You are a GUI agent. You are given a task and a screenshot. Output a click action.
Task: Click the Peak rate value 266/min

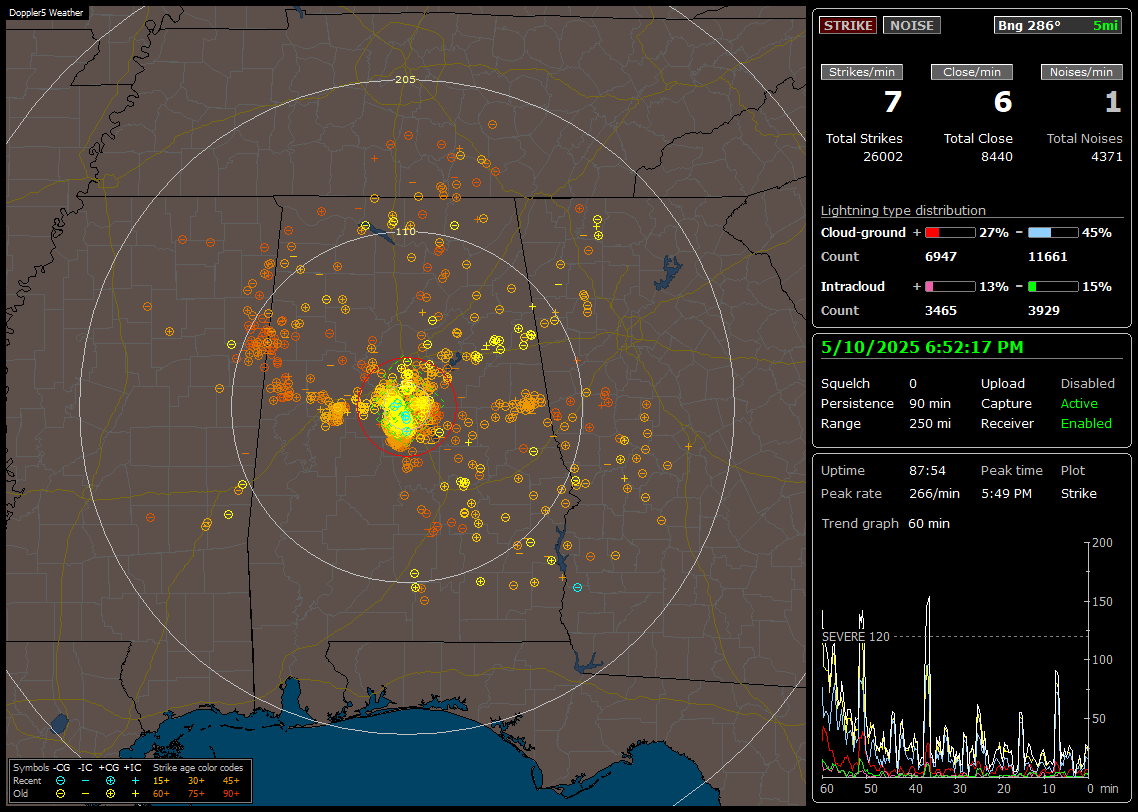[934, 493]
